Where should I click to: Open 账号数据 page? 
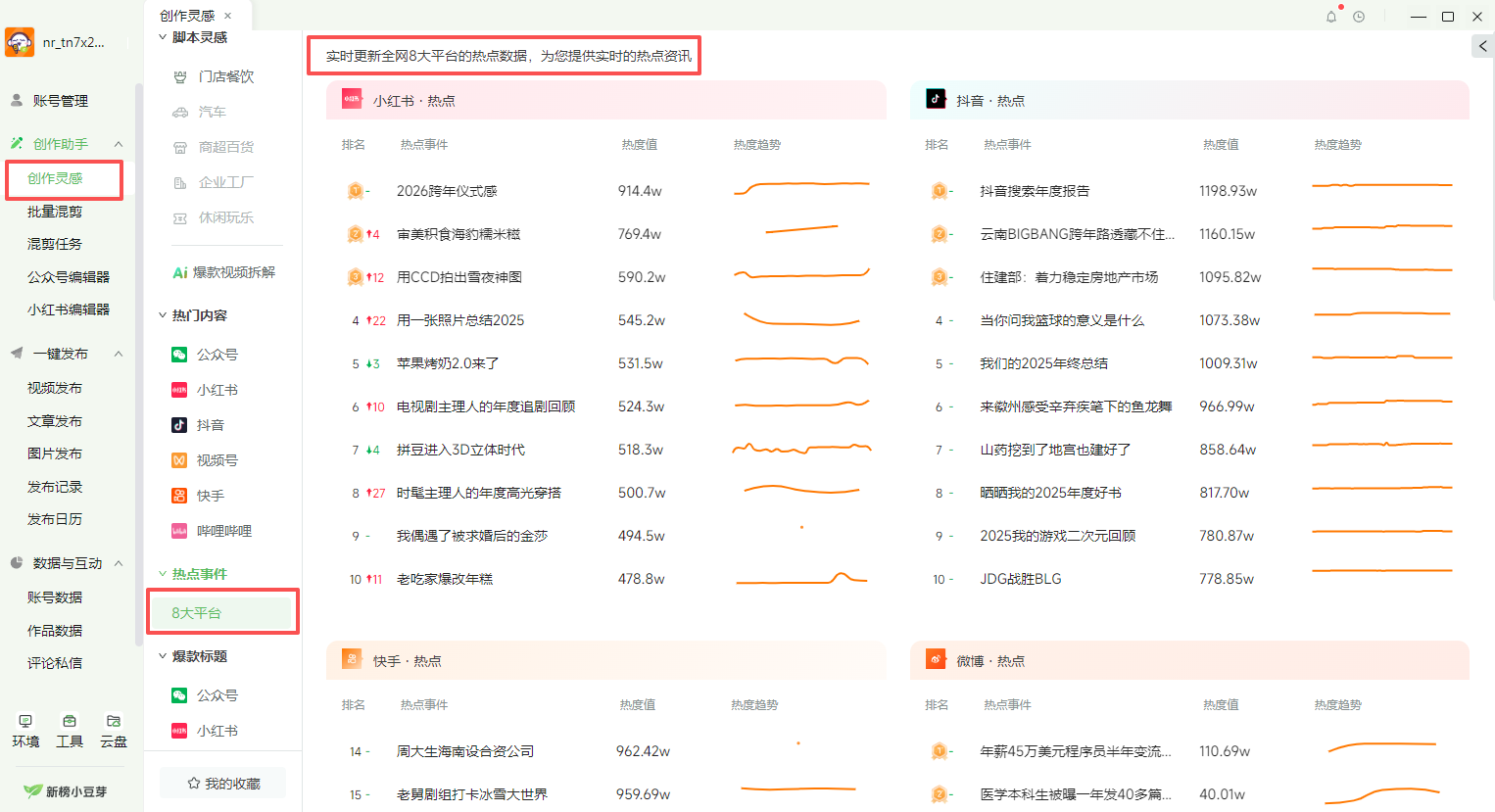point(55,597)
